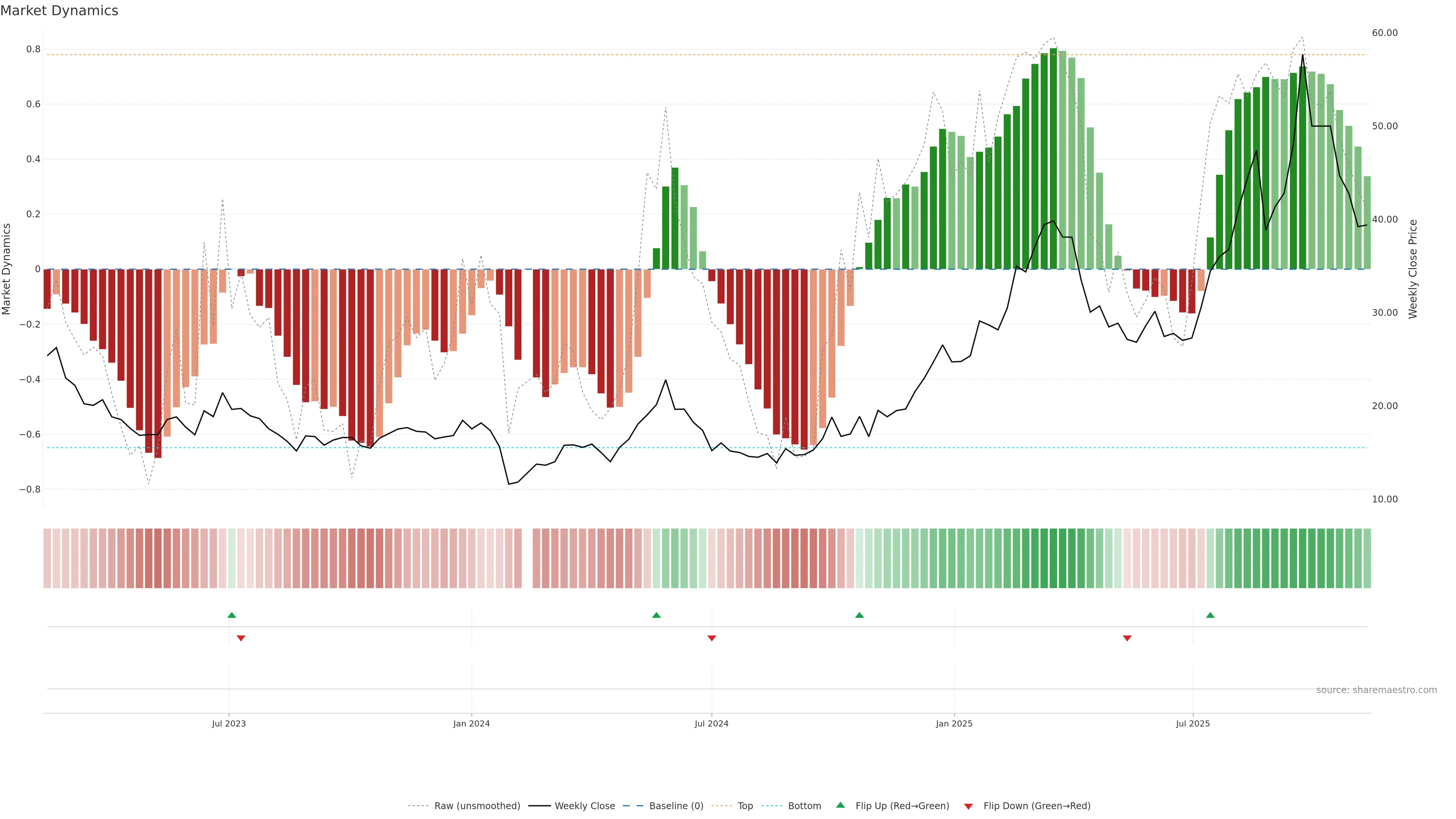Image resolution: width=1456 pixels, height=819 pixels.
Task: Toggle the Bottom legend entry
Action: [804, 806]
